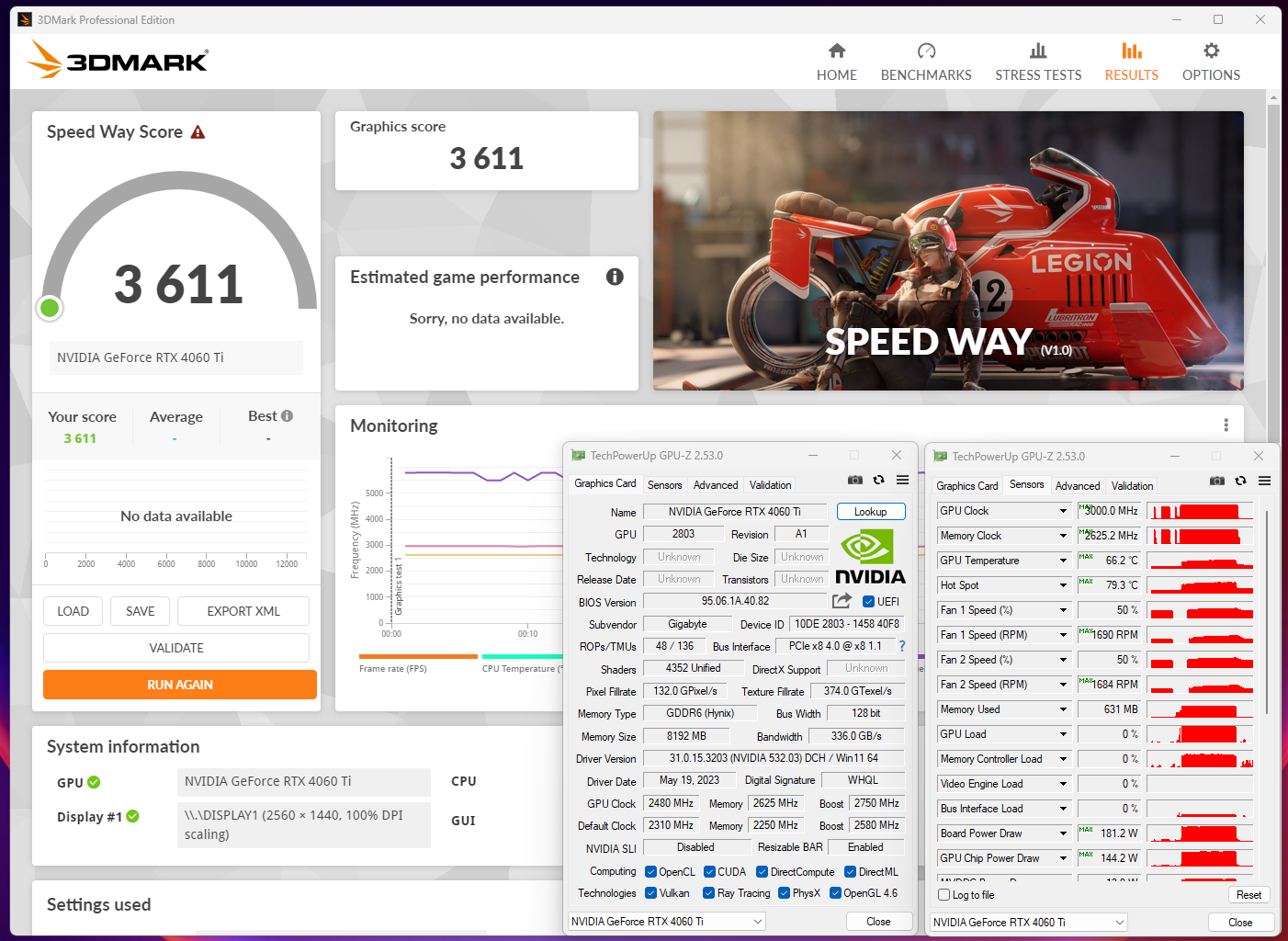Open hamburger menu in GPU-Z Sensors window
Screen dimensions: 1288x941
[x=1264, y=481]
